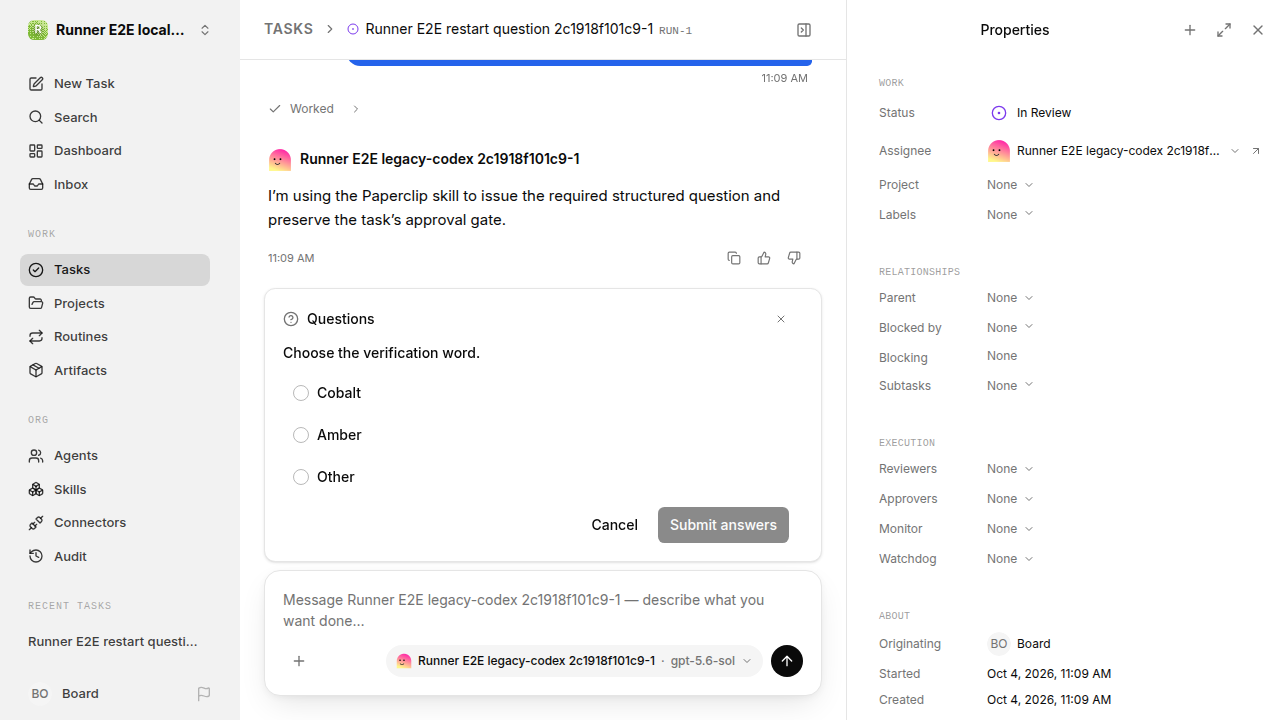Open the Reviewers dropdown
Viewport: 1280px width, 720px height.
click(1010, 469)
